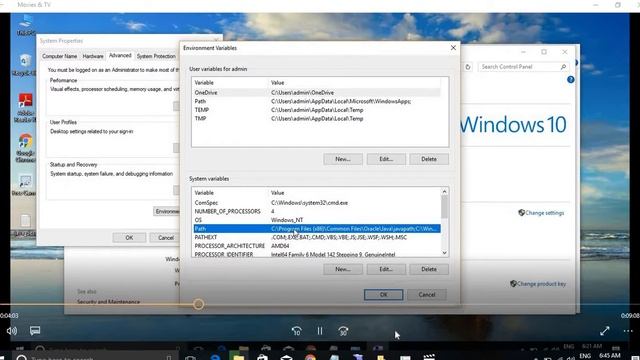Select the TMP user variable row
Viewport: 640px width, 360px height.
317,118
